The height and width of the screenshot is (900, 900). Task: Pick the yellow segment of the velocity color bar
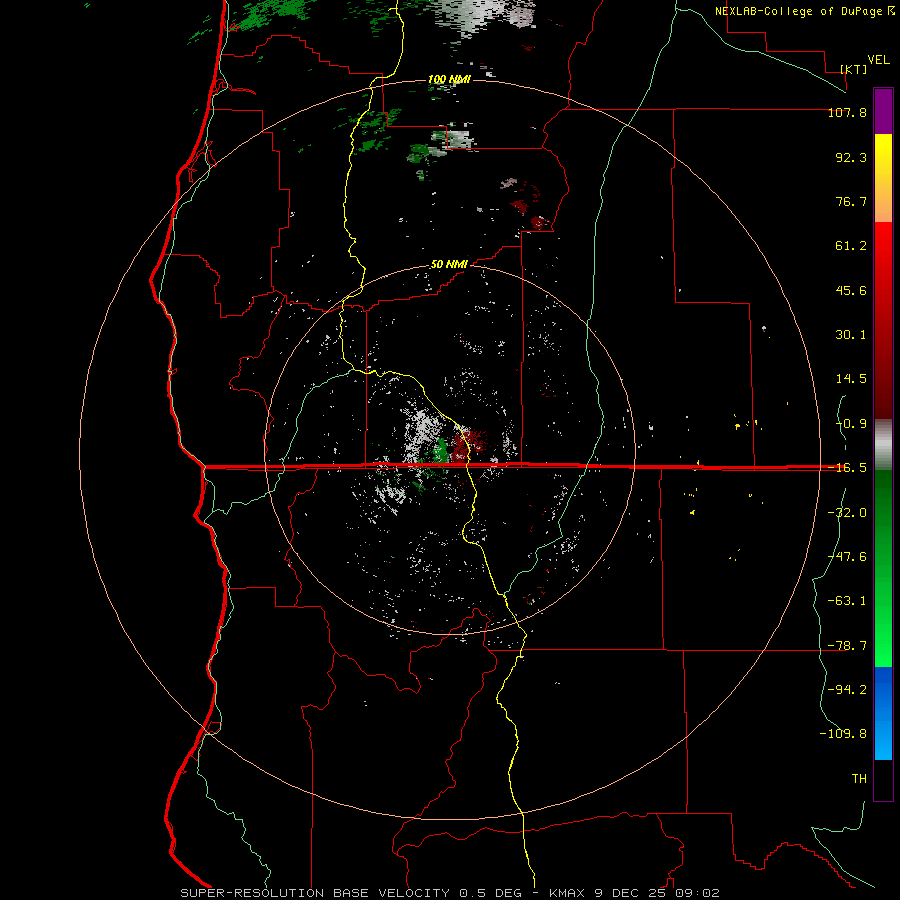[x=883, y=178]
